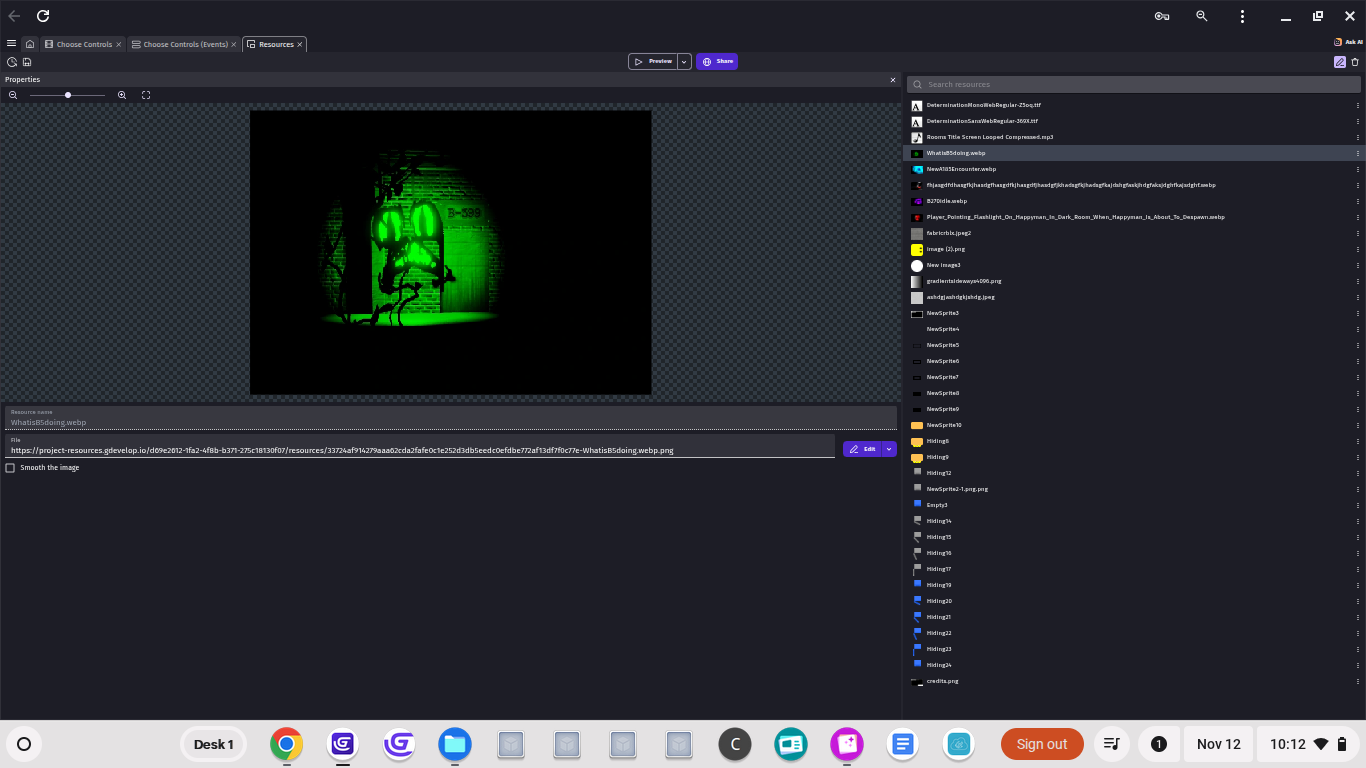Enable Smooth the image checkbox
1366x768 pixels.
10,468
